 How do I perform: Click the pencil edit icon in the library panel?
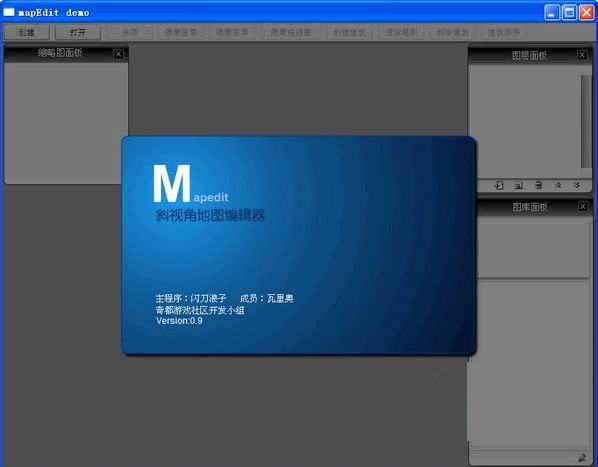(582, 457)
